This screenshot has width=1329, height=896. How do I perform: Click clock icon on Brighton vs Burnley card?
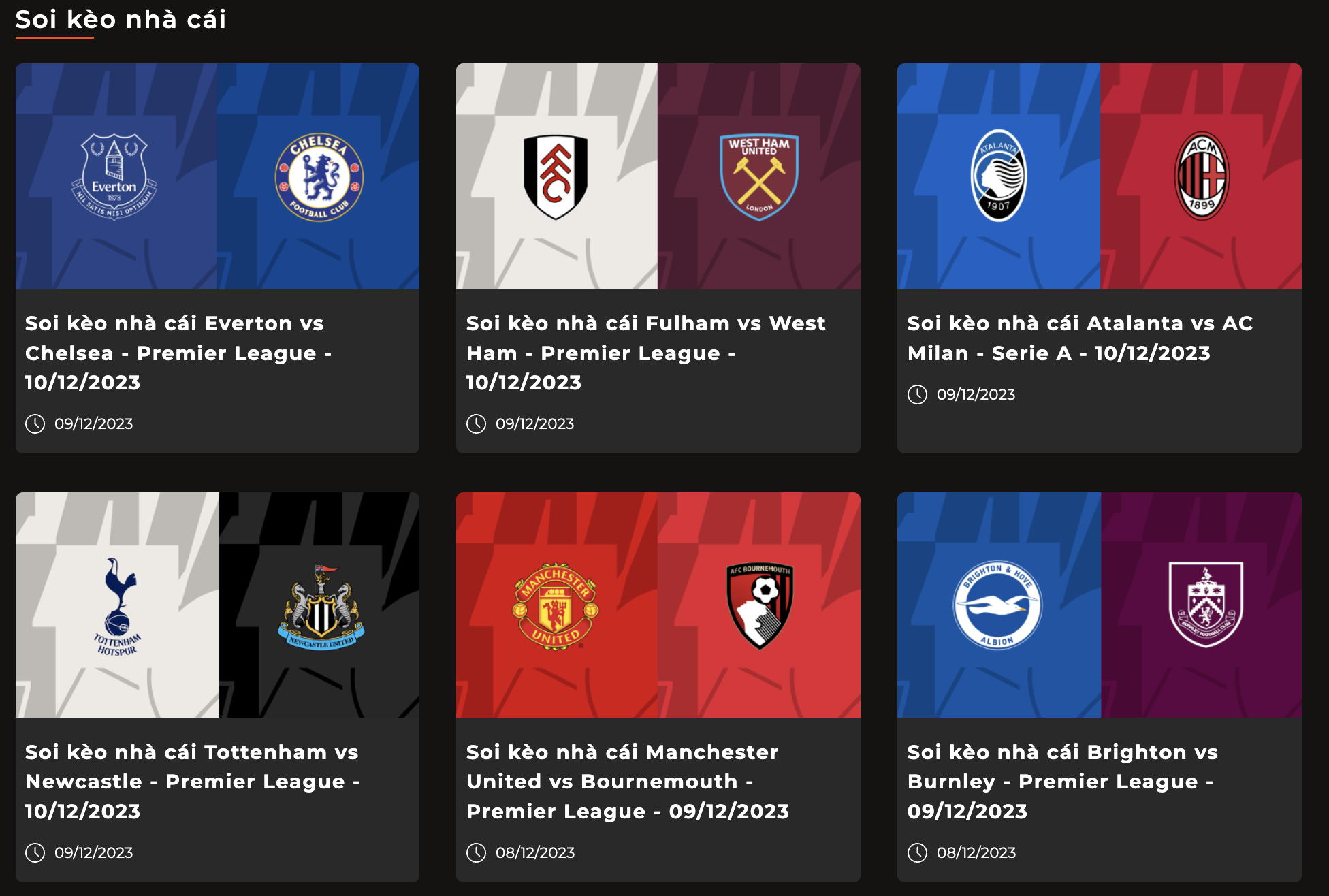click(x=917, y=852)
